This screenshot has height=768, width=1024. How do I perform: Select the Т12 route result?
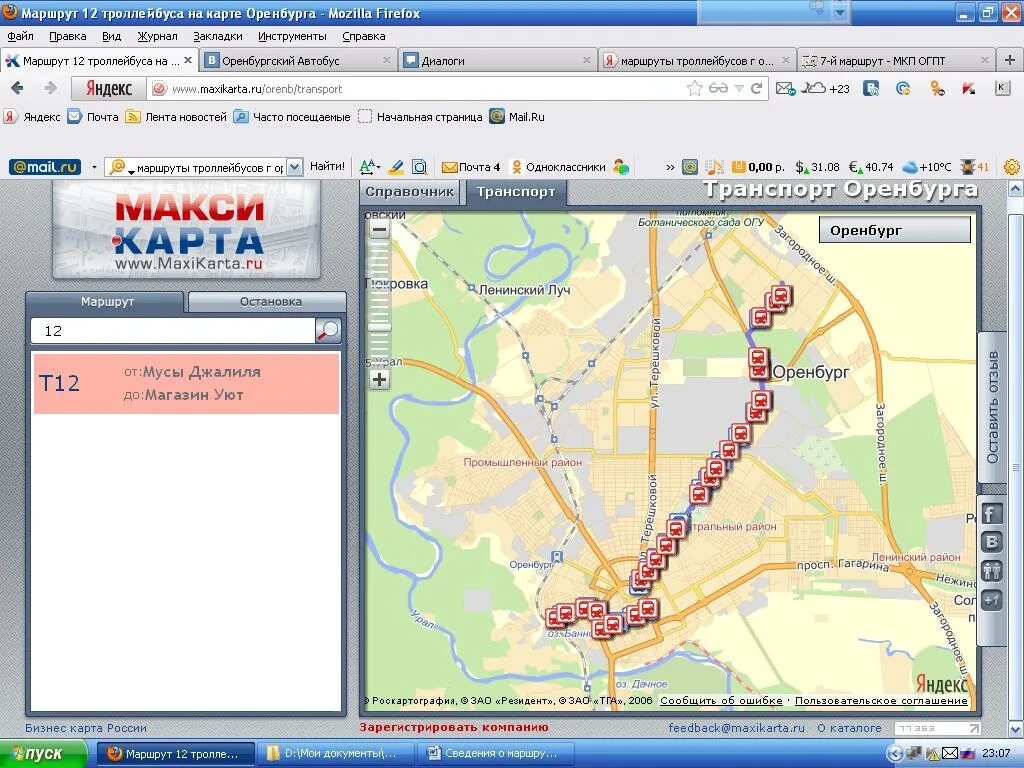click(186, 383)
